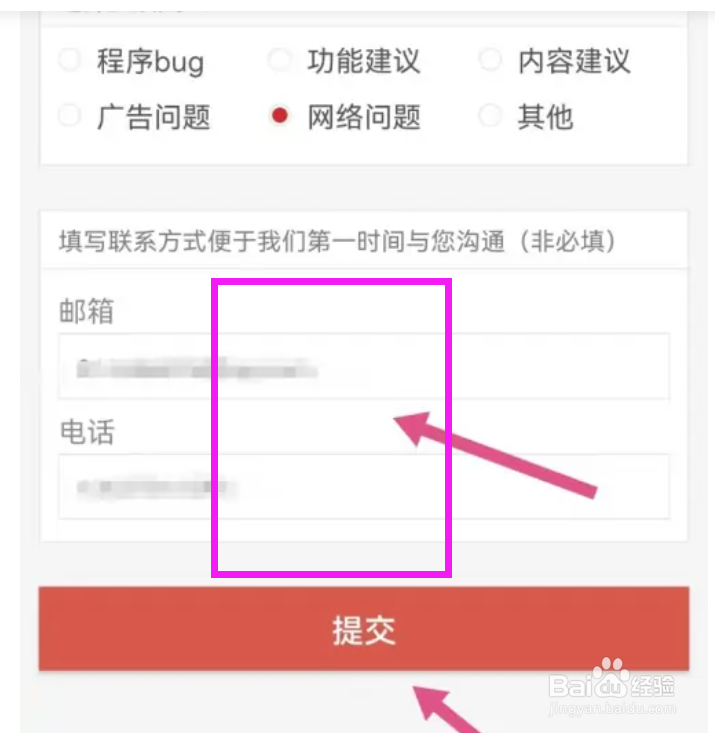This screenshot has width=715, height=733.
Task: Click the 内容建议 label text
Action: click(x=574, y=61)
